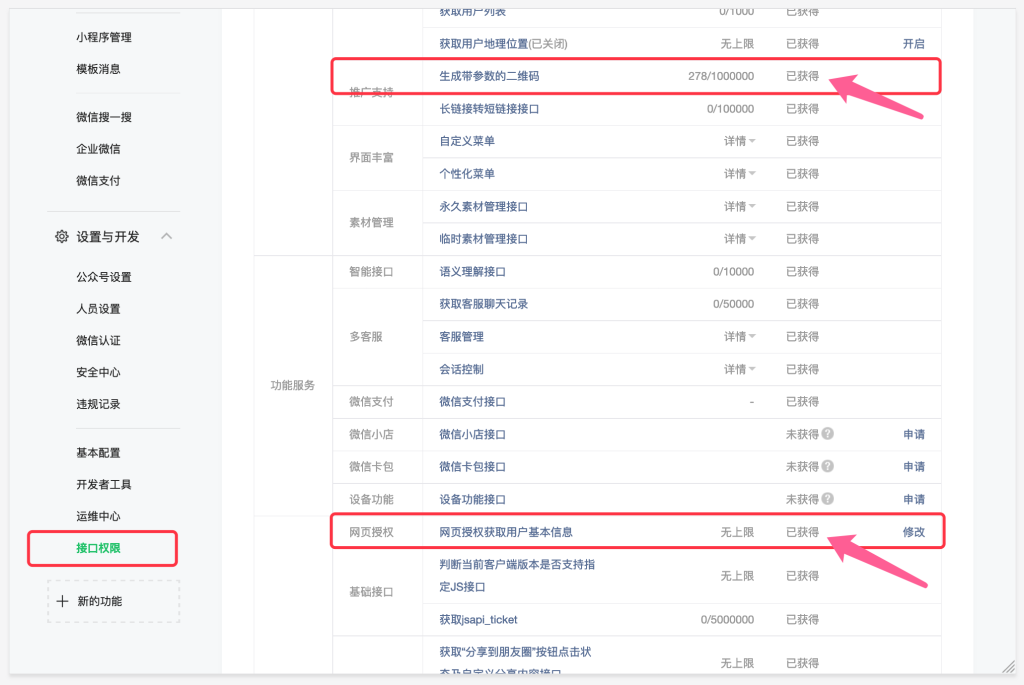Click help icon next to 微信小店接口 未获得
Image resolution: width=1024 pixels, height=685 pixels.
pyautogui.click(x=827, y=434)
